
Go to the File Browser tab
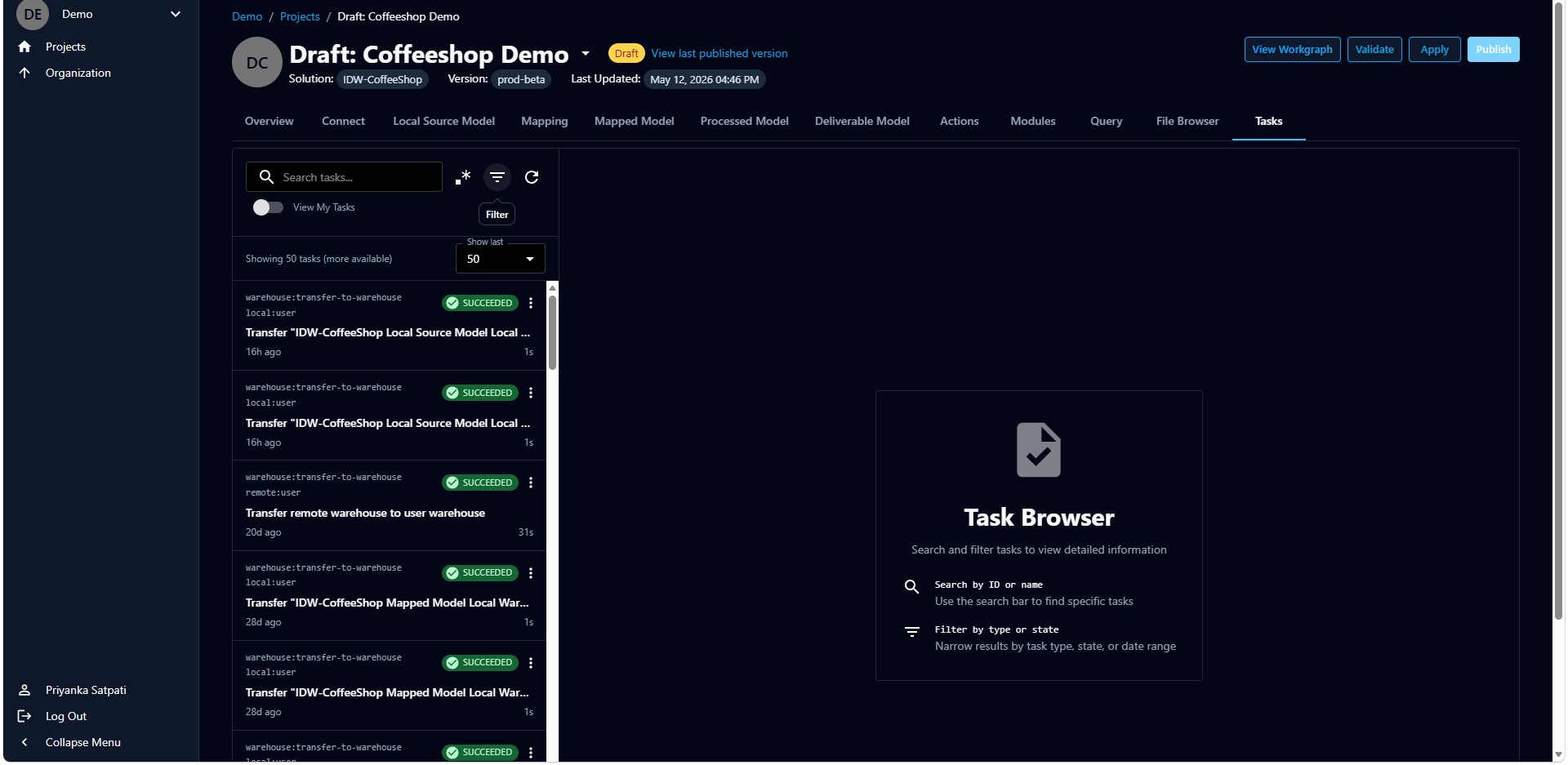(1187, 121)
